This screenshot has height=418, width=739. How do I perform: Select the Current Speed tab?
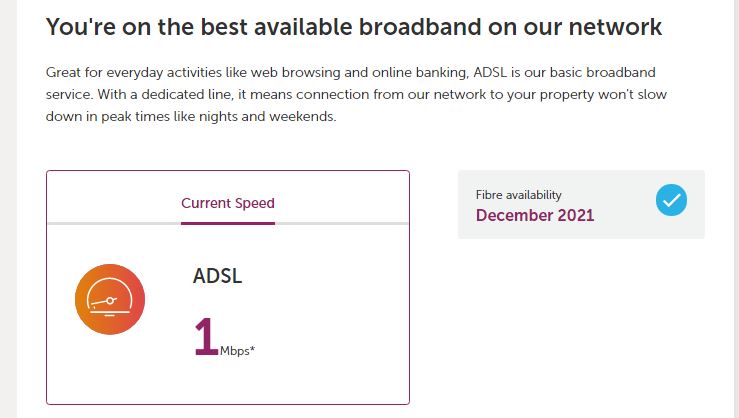point(228,203)
